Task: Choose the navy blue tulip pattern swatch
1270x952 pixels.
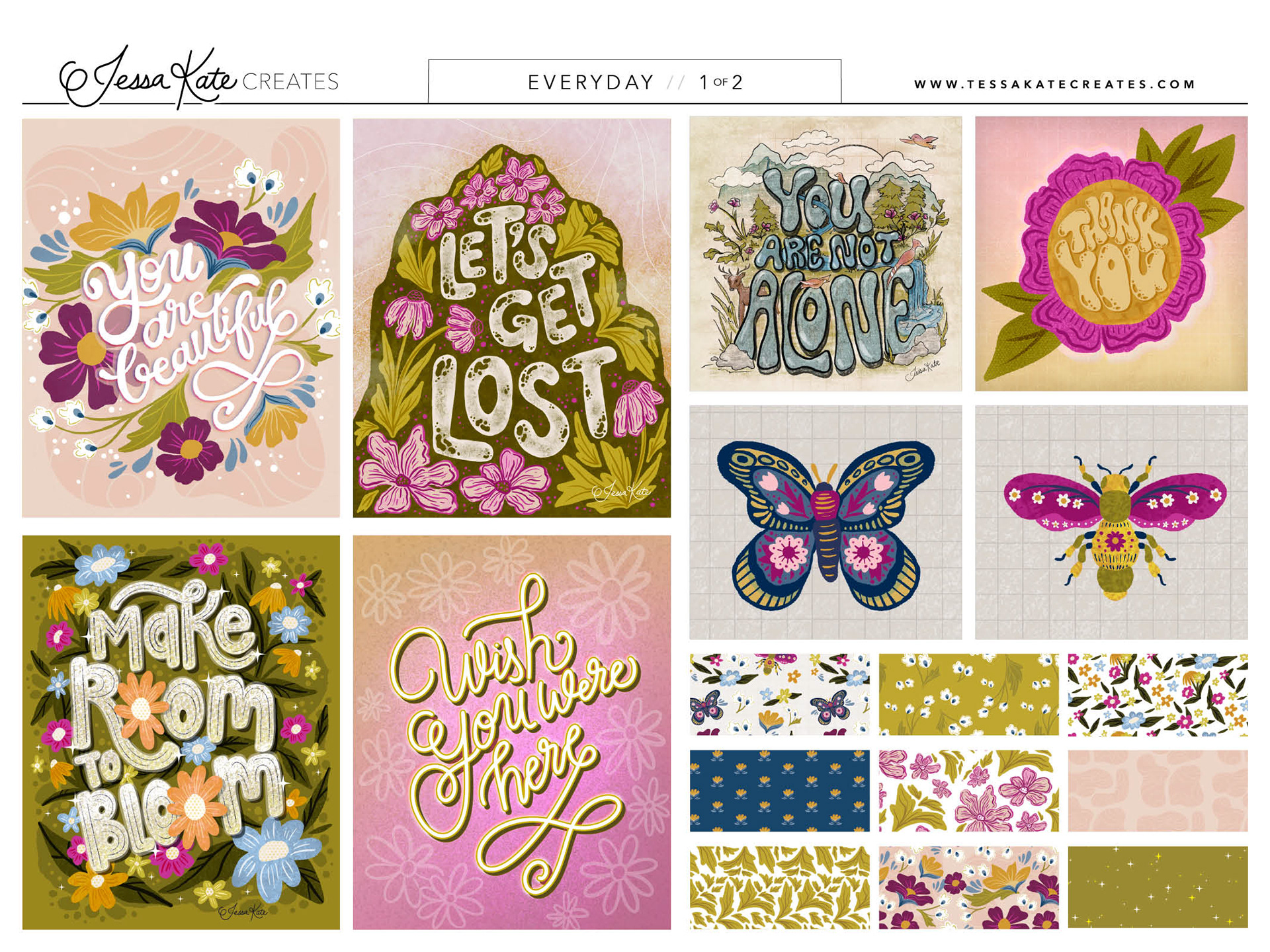Action: [779, 791]
